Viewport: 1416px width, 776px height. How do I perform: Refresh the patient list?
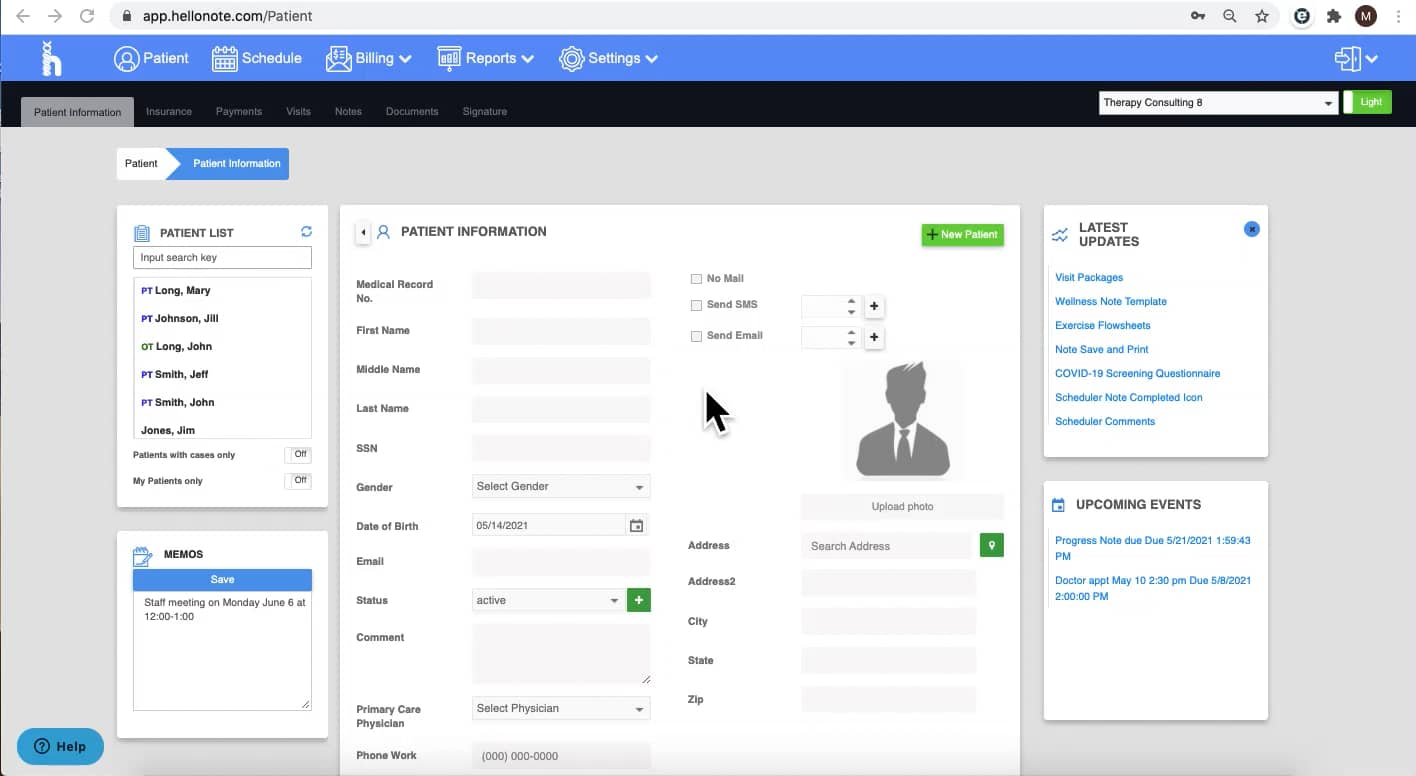pos(306,232)
